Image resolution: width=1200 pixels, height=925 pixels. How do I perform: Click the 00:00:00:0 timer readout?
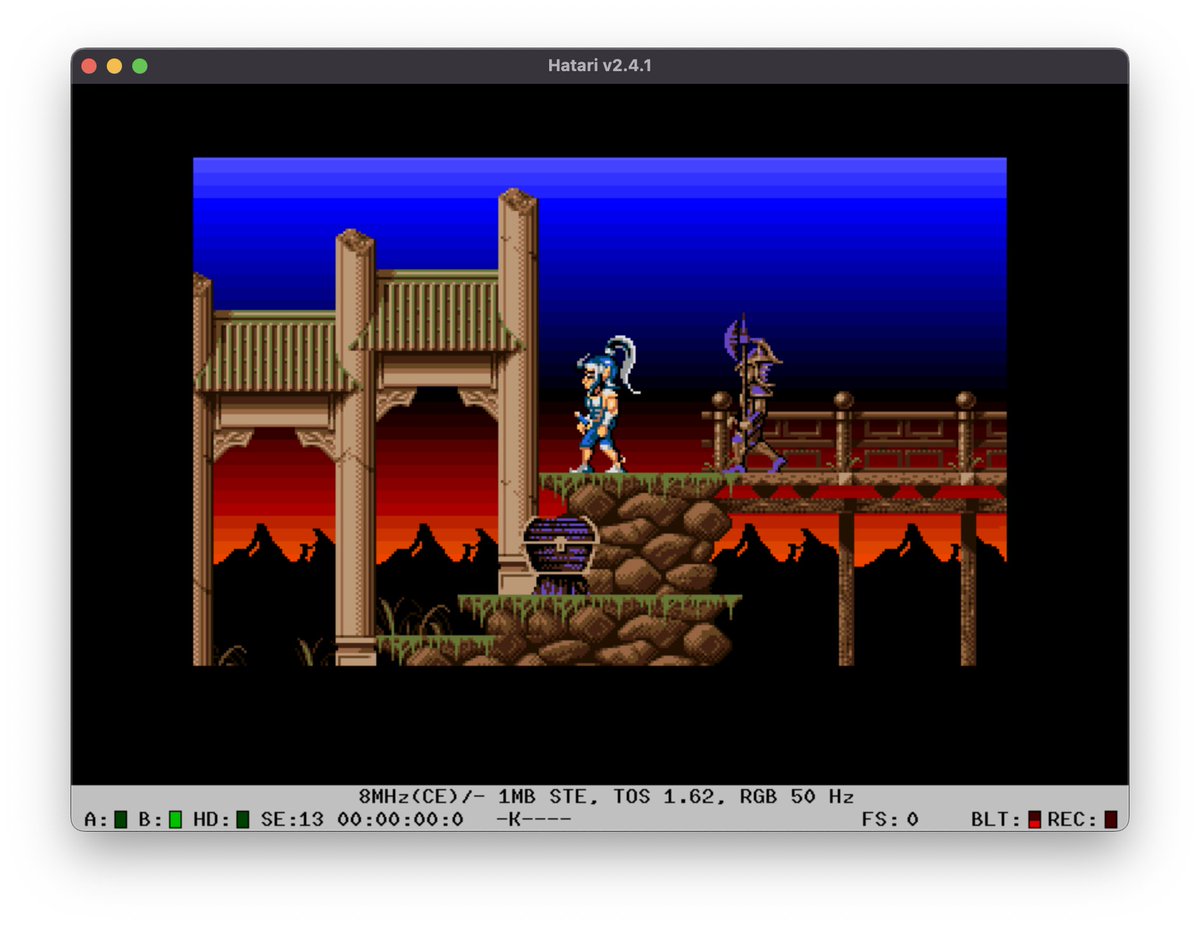[400, 820]
